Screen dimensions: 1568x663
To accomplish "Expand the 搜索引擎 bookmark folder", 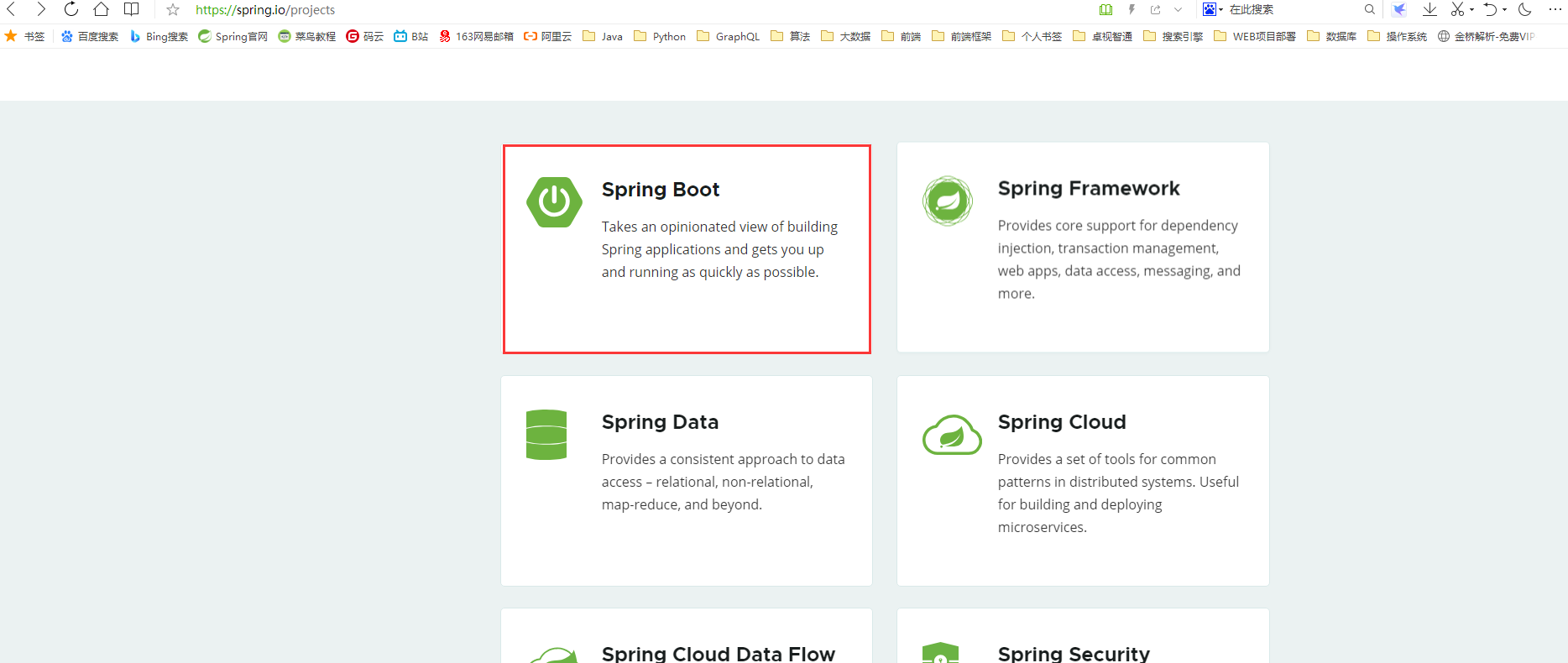I will tap(1173, 36).
